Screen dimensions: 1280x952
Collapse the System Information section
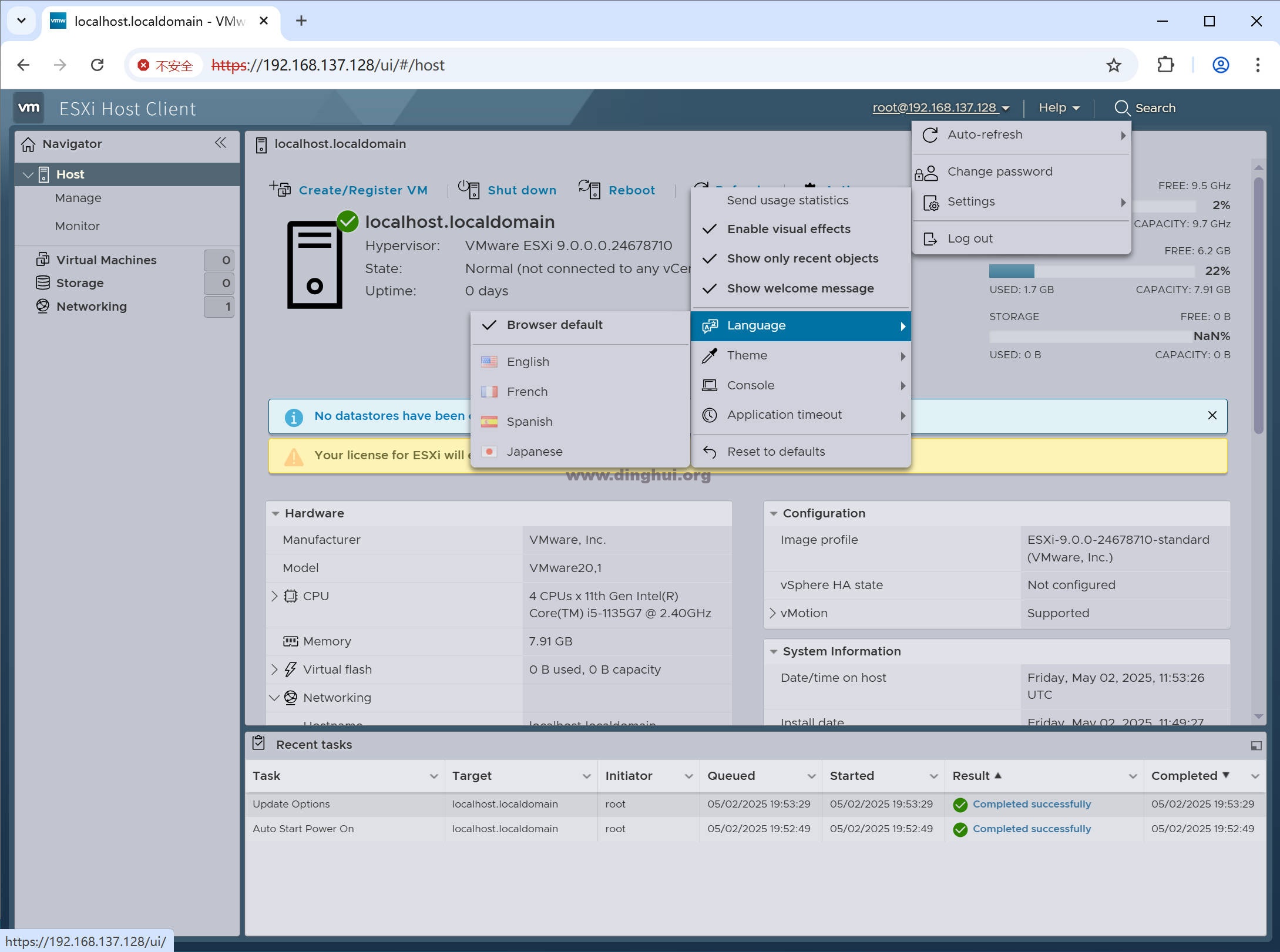pyautogui.click(x=774, y=651)
